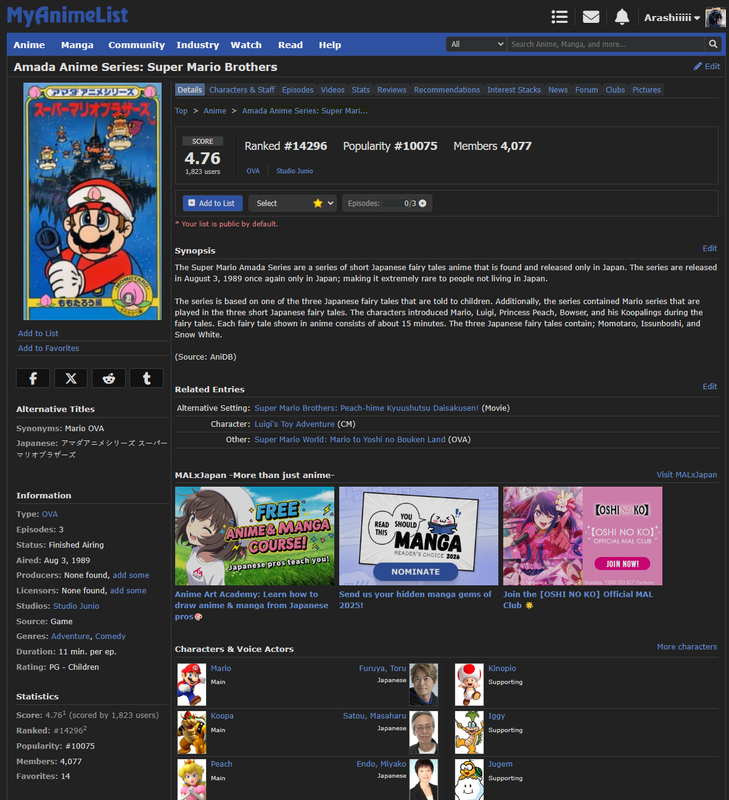The height and width of the screenshot is (800, 729).
Task: Open the Read navigation menu
Action: [290, 45]
